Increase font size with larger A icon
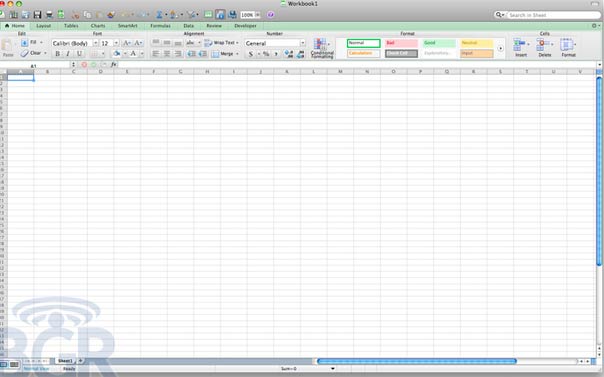 coord(127,43)
